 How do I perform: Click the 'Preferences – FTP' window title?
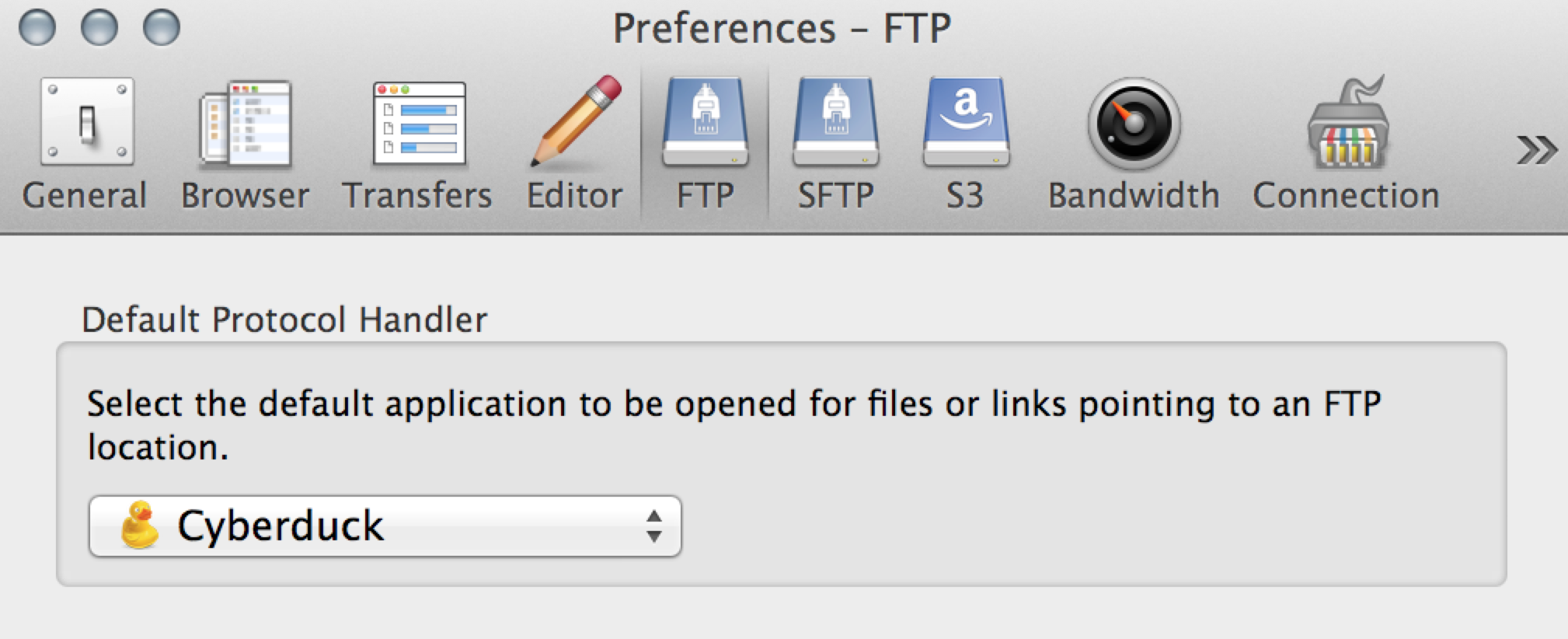click(x=782, y=29)
